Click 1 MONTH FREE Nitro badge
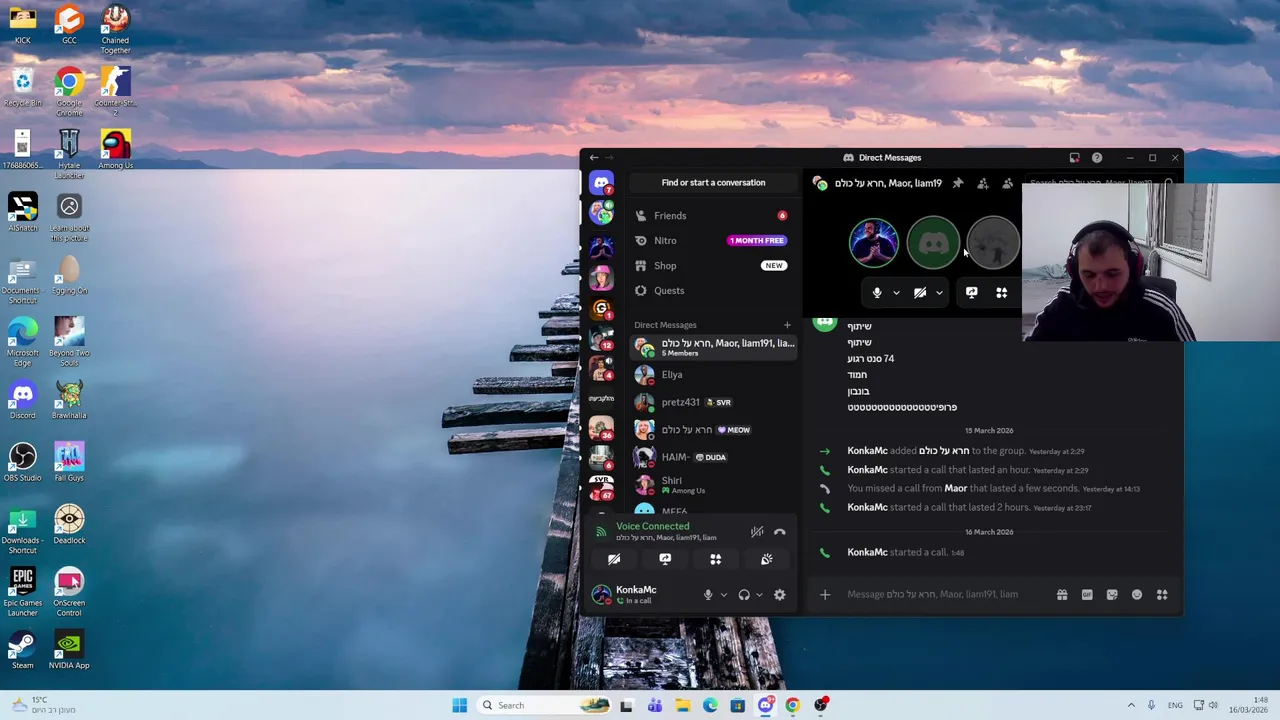 pos(757,240)
